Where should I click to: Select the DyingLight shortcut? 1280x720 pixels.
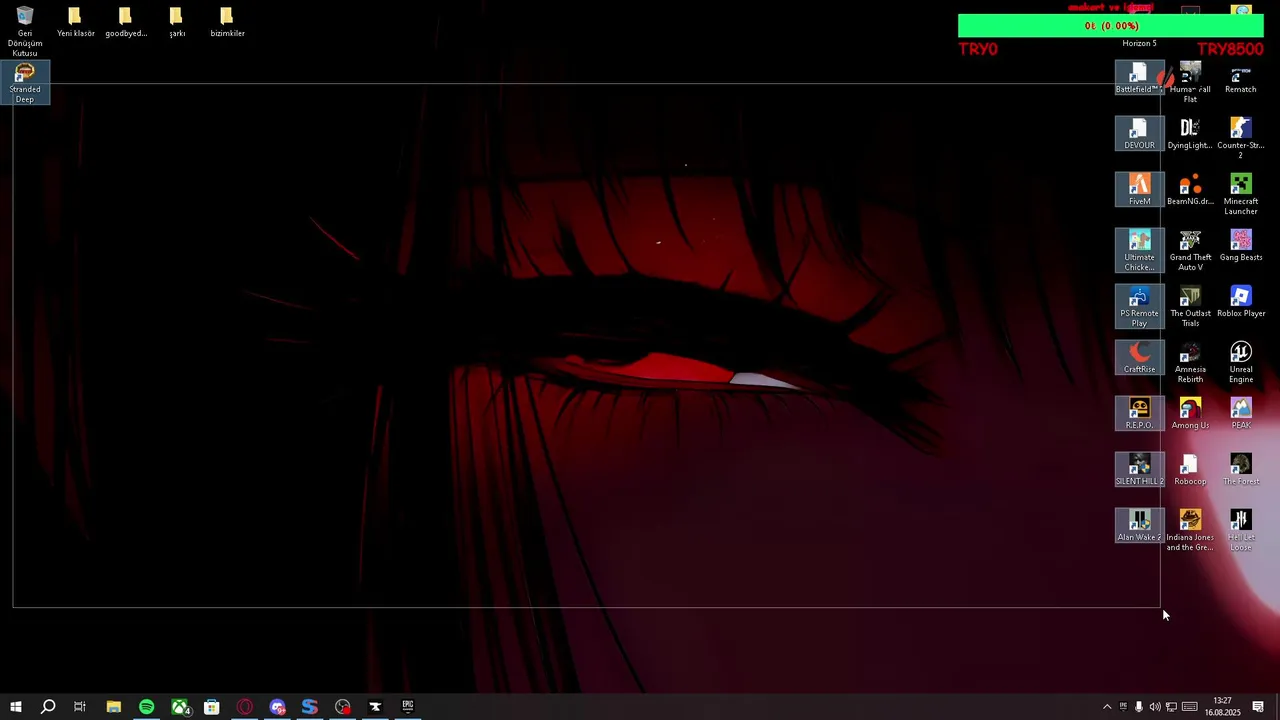point(1190,133)
